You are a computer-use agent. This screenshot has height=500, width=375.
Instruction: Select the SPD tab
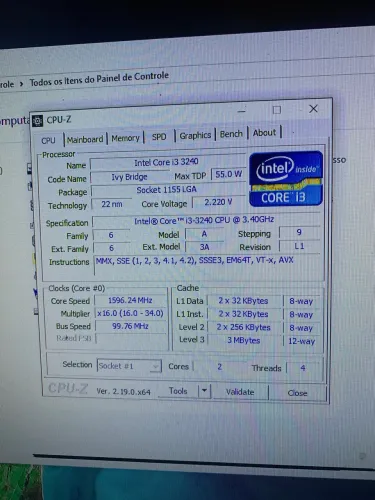coord(159,137)
